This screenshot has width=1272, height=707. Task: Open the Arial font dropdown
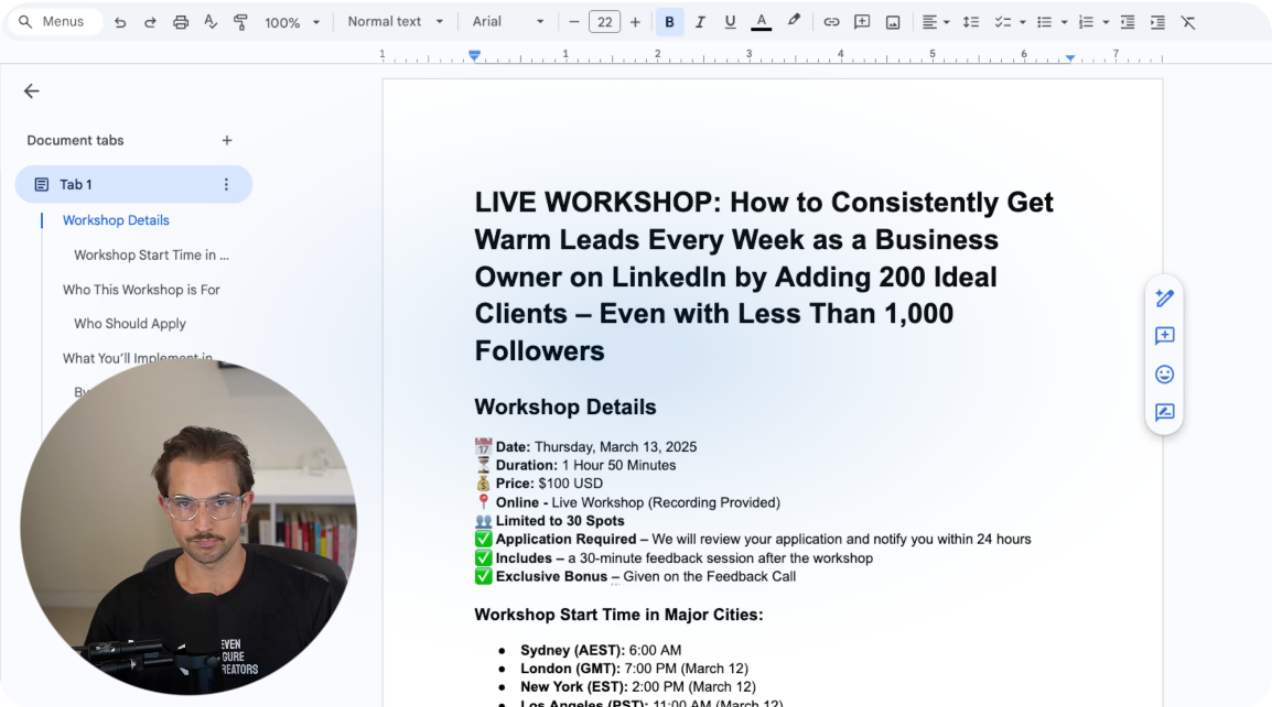click(x=508, y=22)
